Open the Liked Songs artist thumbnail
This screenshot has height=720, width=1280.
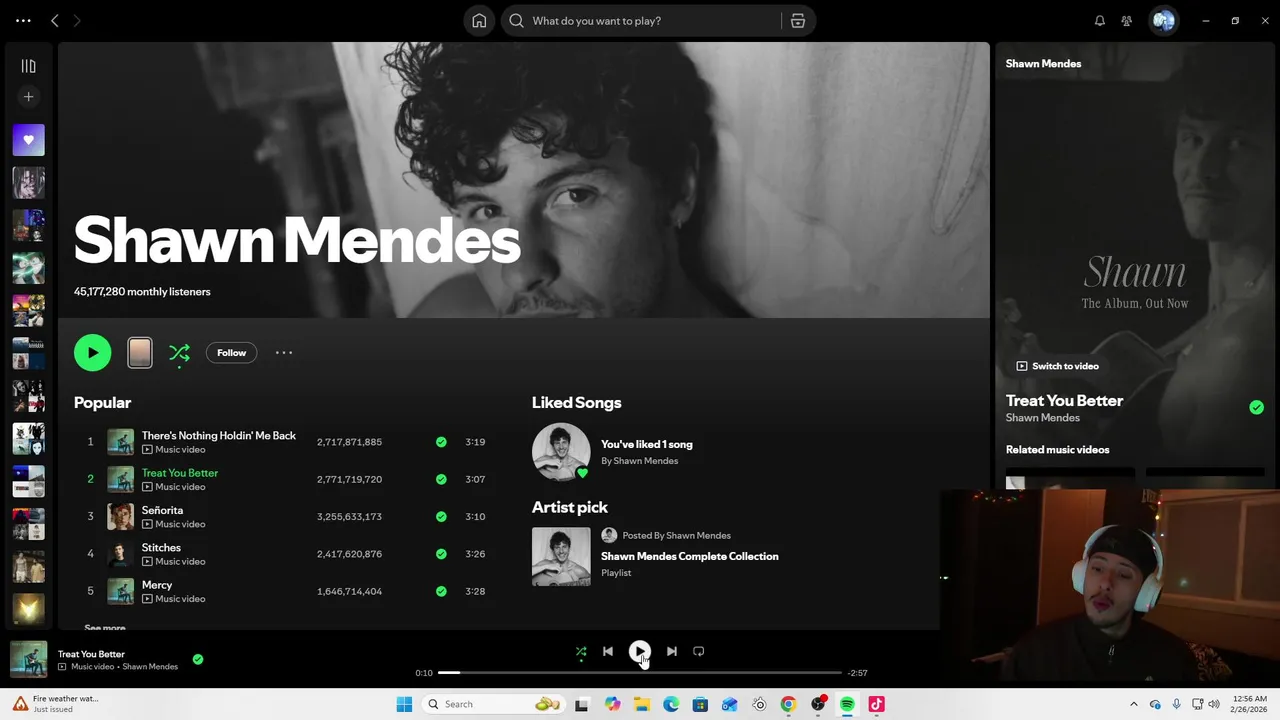point(561,452)
